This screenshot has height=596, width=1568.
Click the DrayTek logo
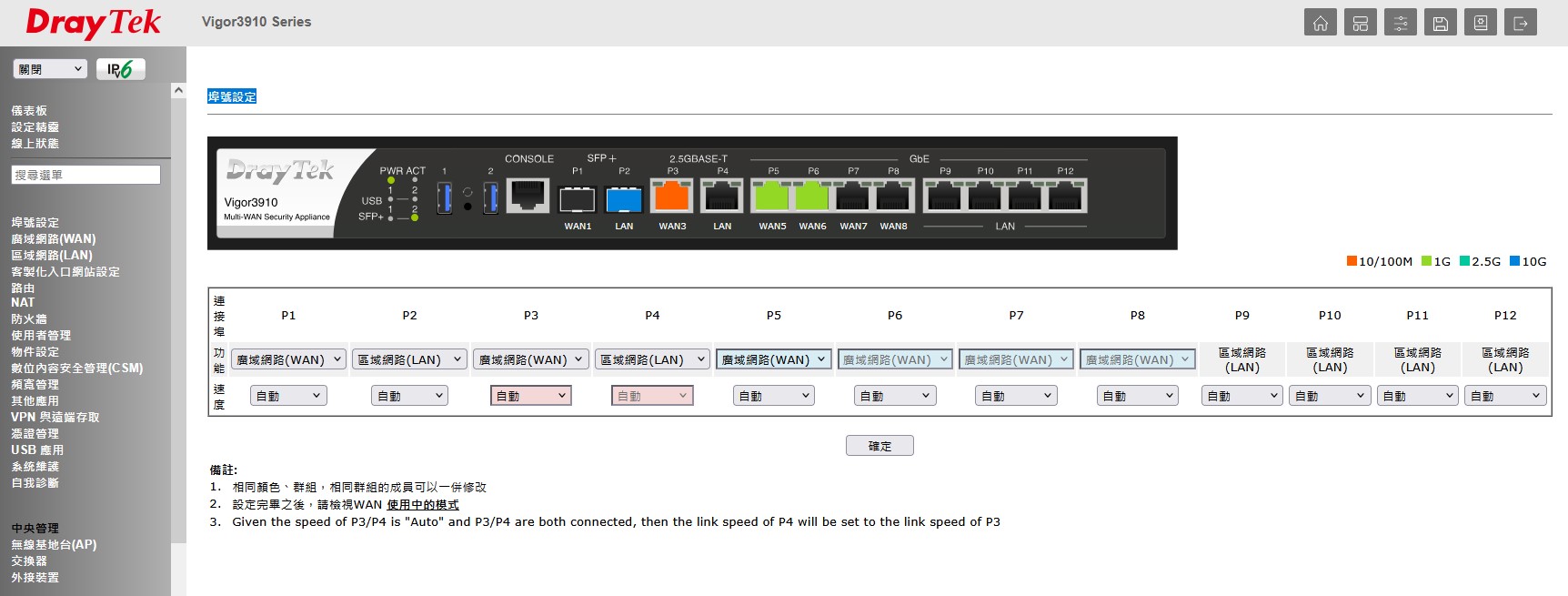(93, 23)
